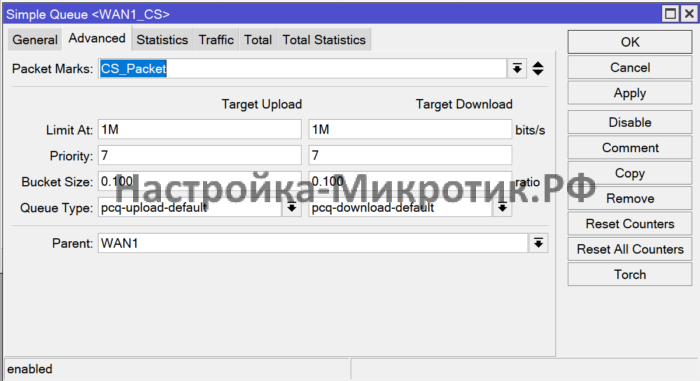The image size is (700, 381).
Task: Click the Cancel button
Action: point(629,67)
